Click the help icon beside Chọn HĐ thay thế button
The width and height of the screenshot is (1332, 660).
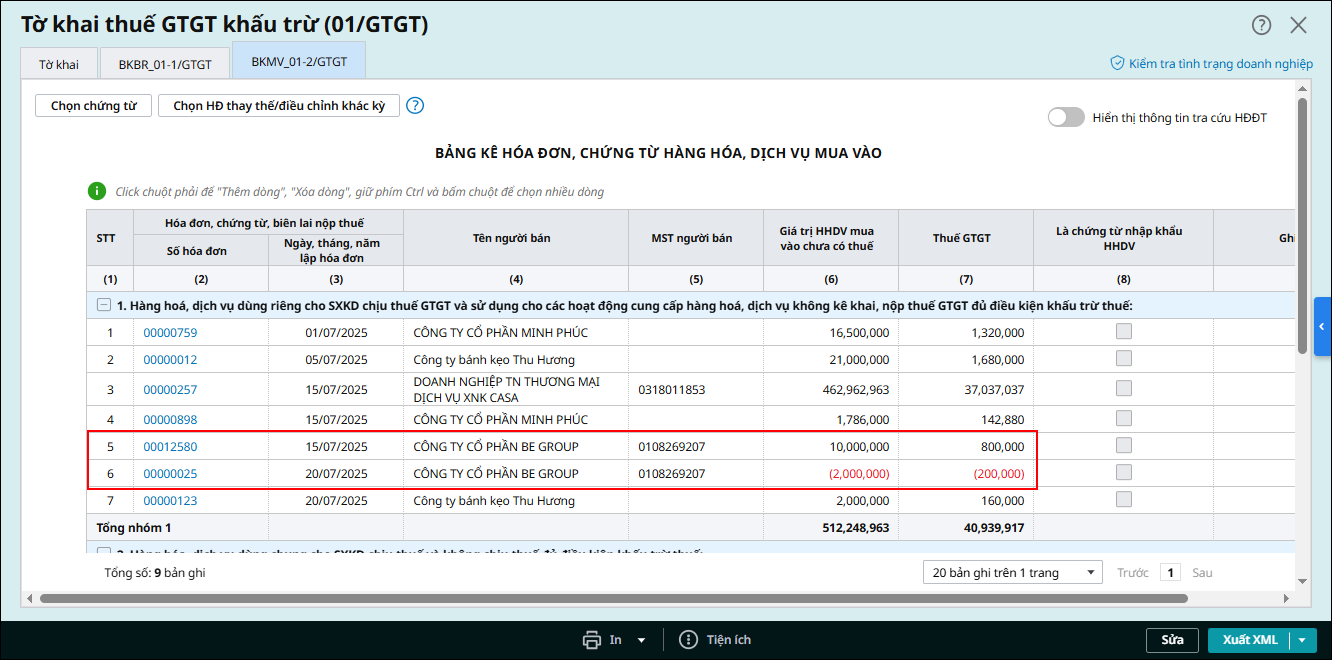[415, 106]
